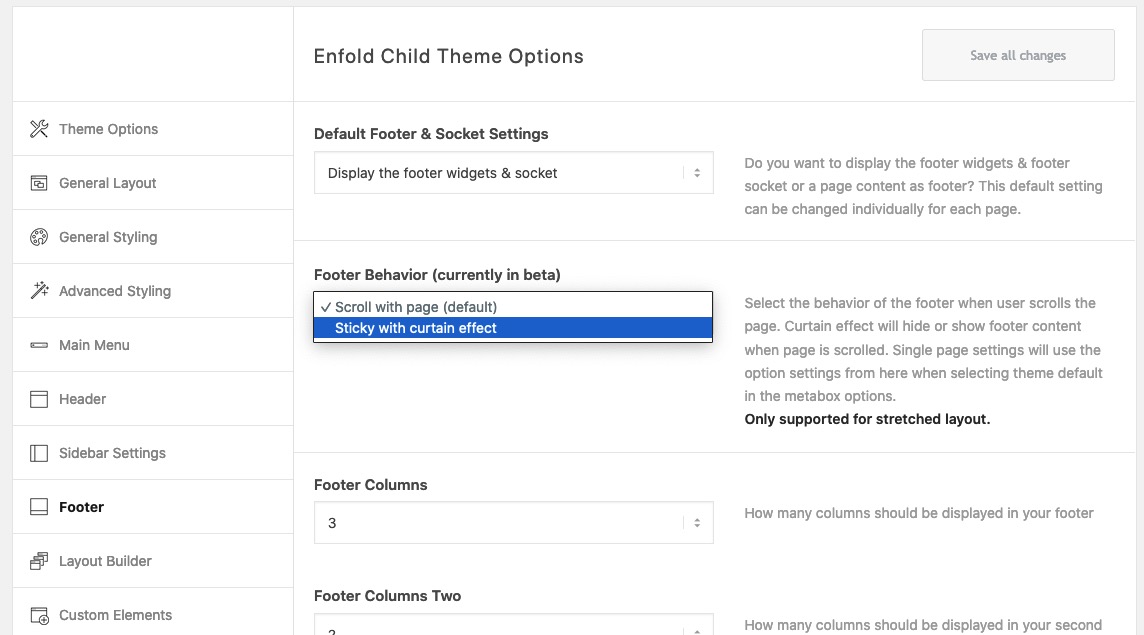
Task: Go to the Advanced Styling tab
Action: tap(153, 290)
